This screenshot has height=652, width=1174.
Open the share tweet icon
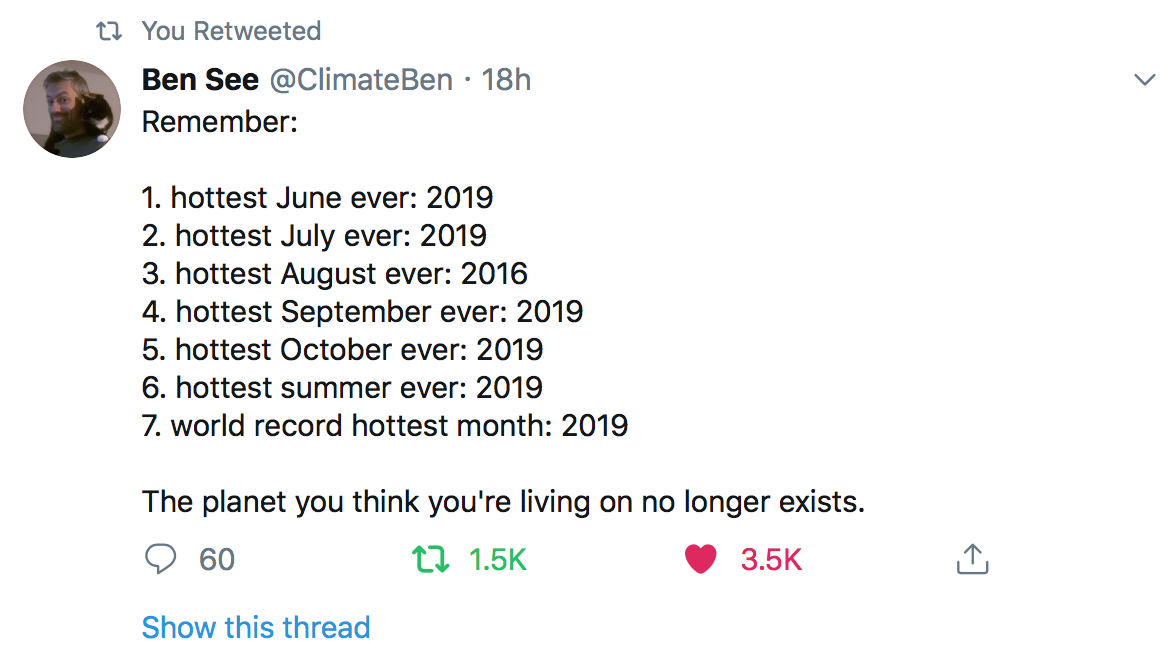click(x=972, y=559)
